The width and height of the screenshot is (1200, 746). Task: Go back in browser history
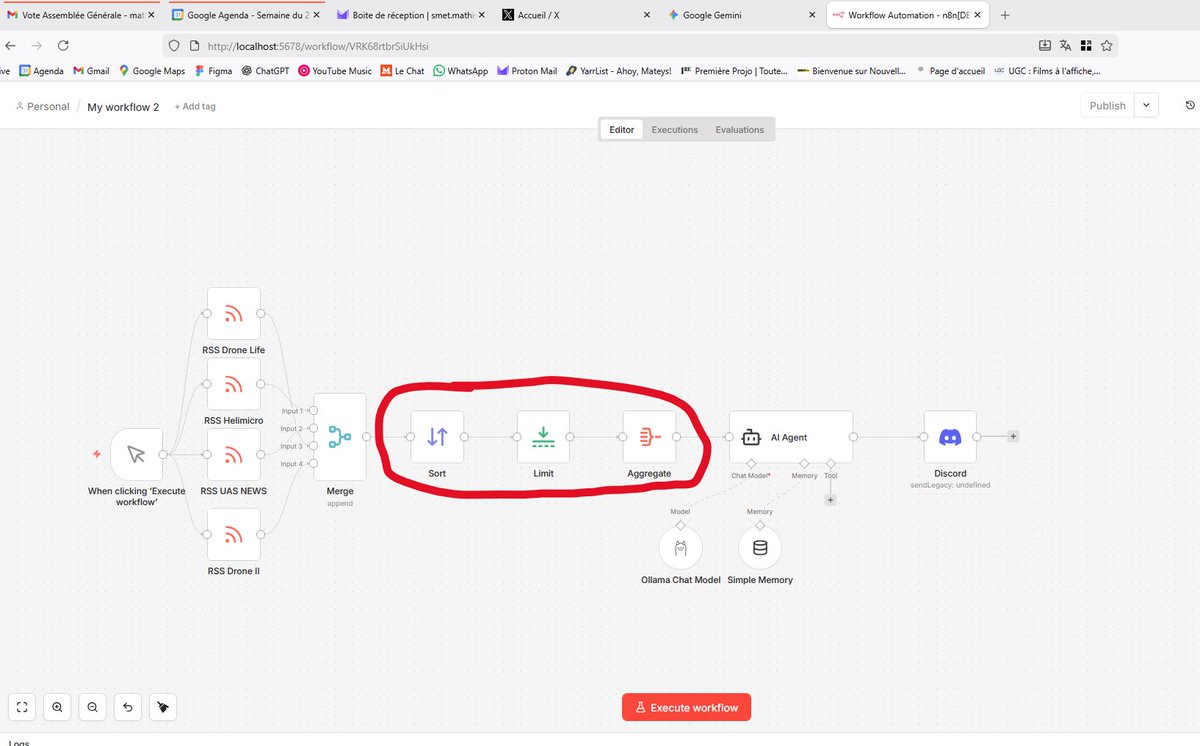pos(10,46)
